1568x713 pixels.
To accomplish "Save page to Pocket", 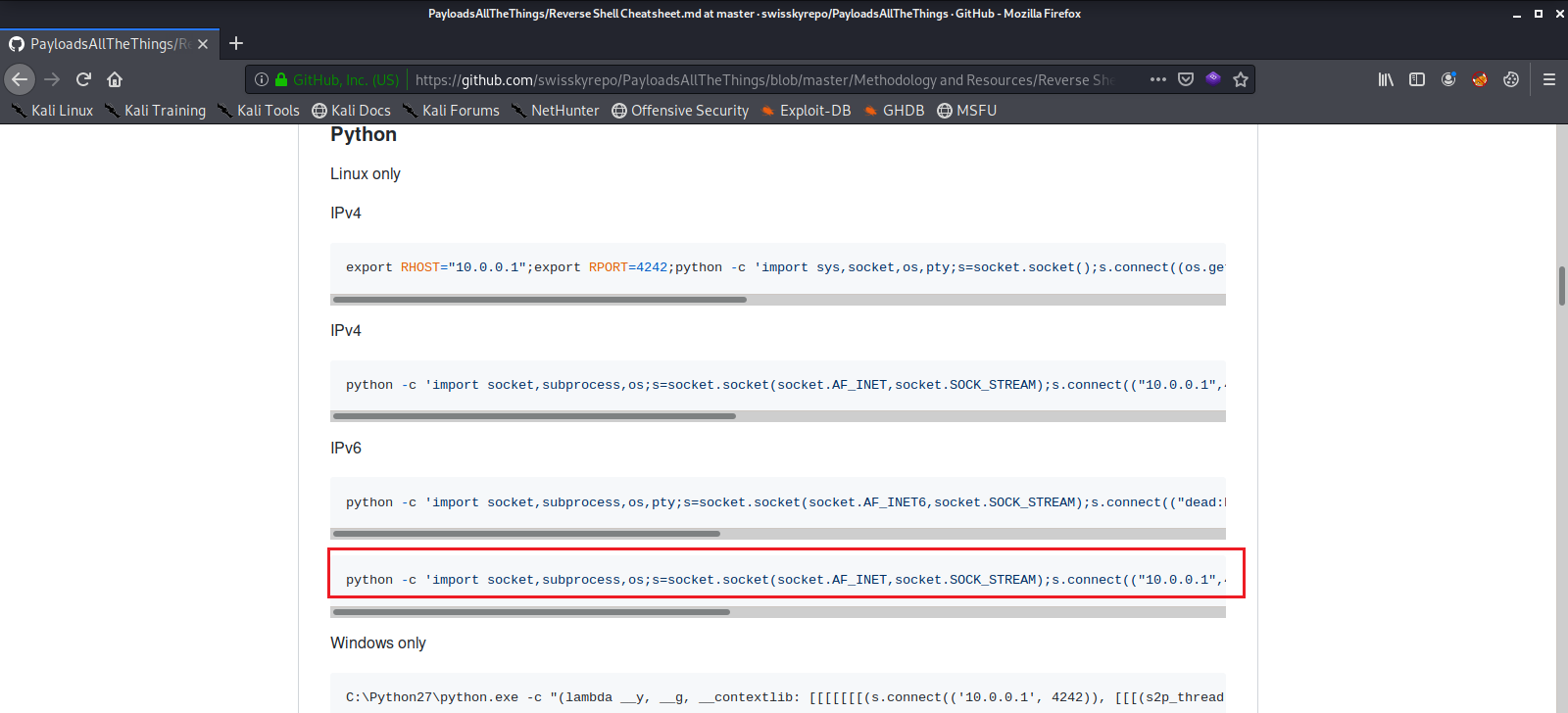I will pos(1186,79).
